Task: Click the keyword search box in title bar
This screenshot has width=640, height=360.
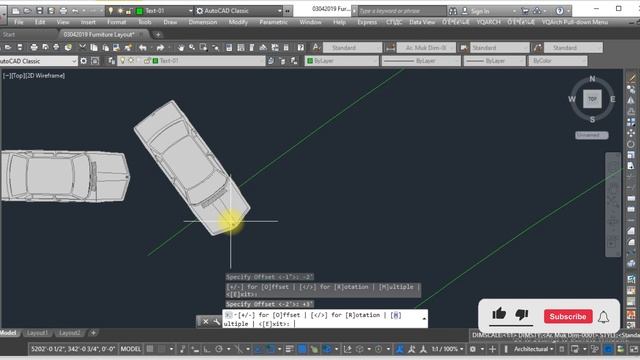Action: pos(402,11)
